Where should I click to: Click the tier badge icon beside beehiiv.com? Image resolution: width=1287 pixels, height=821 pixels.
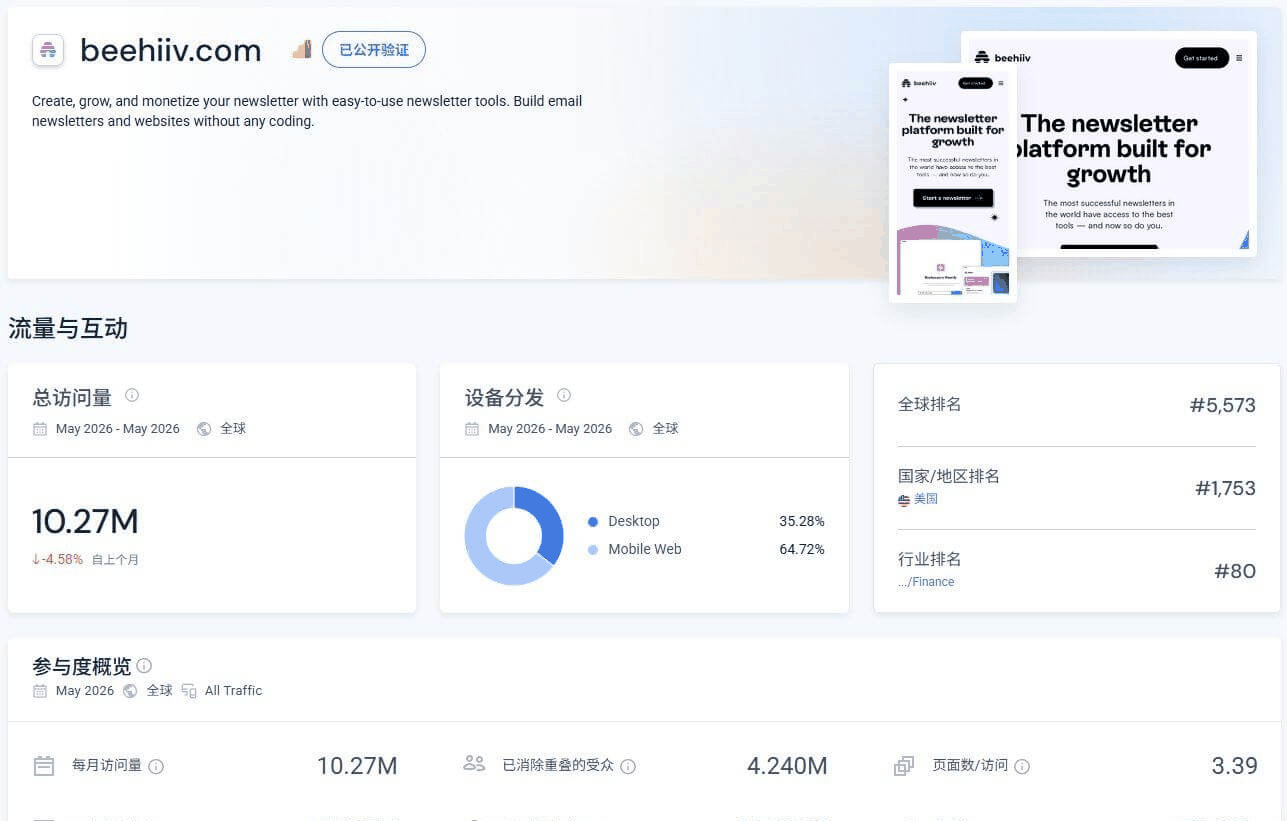[301, 49]
